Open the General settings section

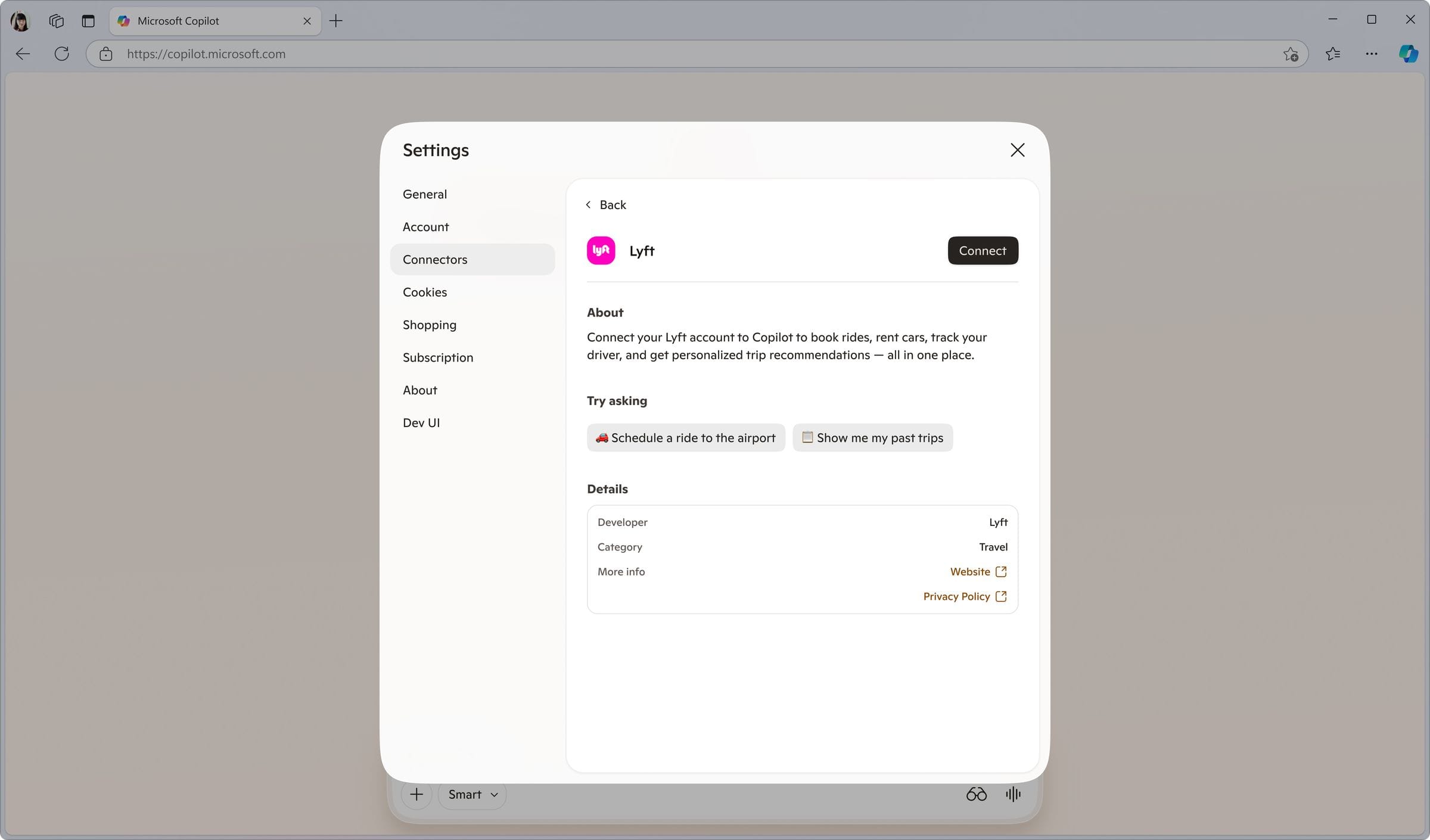[x=472, y=194]
